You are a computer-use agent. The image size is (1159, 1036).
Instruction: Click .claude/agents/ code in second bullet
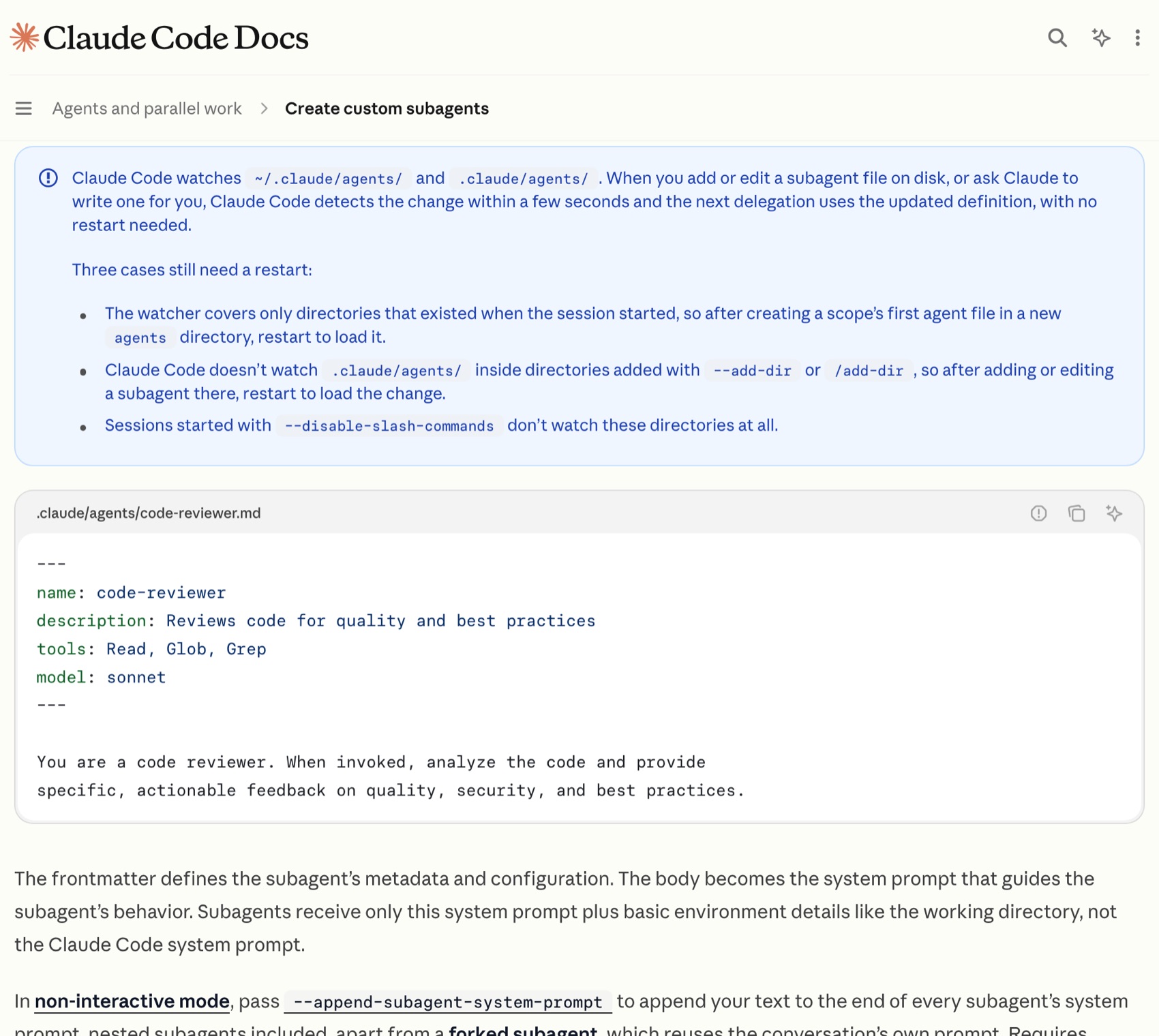point(397,370)
